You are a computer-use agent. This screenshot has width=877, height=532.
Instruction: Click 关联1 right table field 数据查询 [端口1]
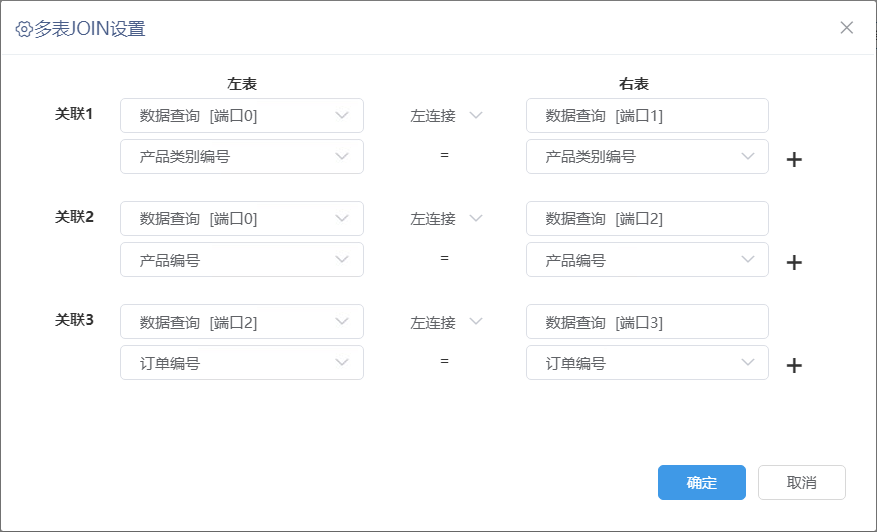(647, 116)
